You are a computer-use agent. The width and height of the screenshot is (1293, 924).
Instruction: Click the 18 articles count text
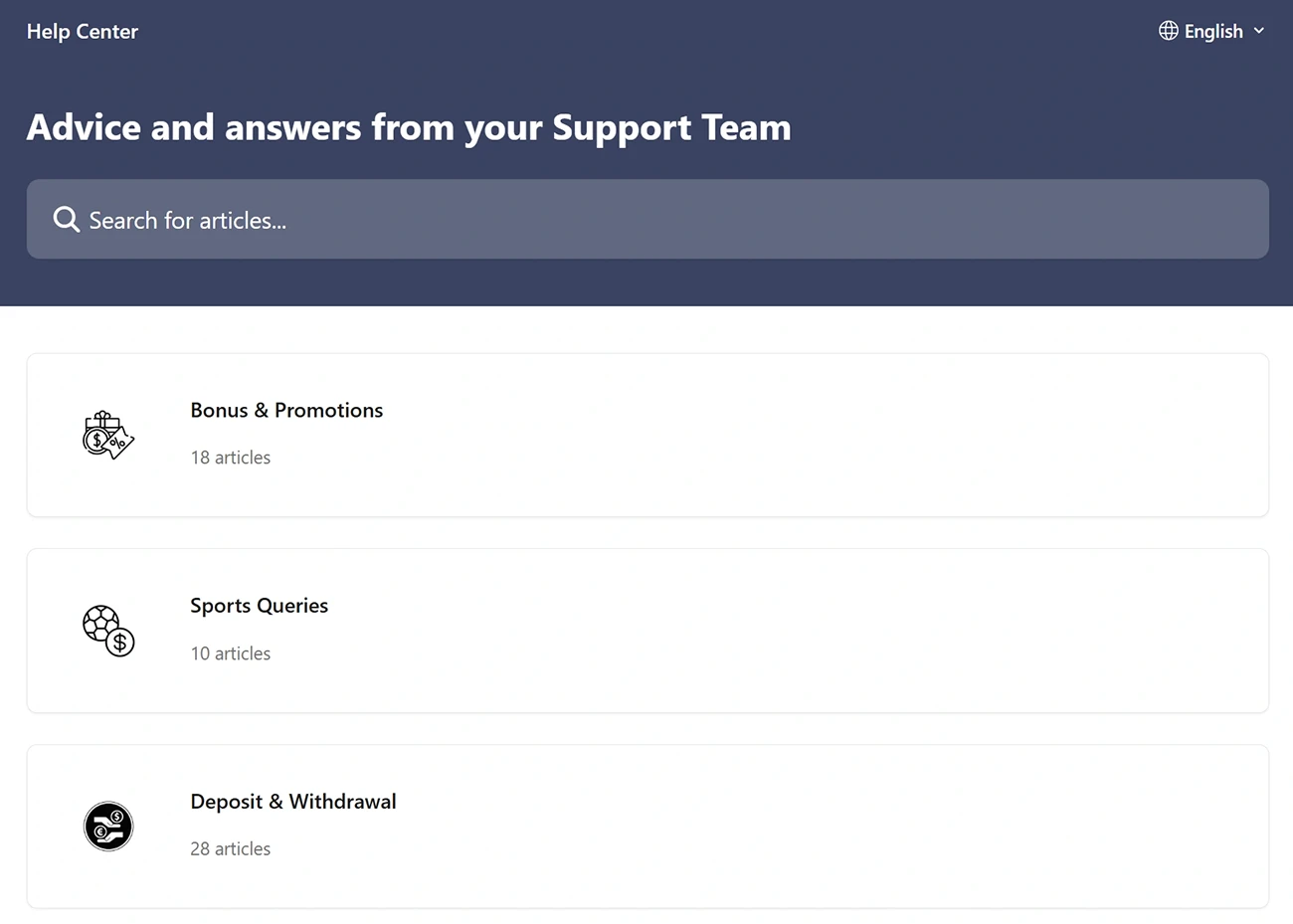click(231, 458)
